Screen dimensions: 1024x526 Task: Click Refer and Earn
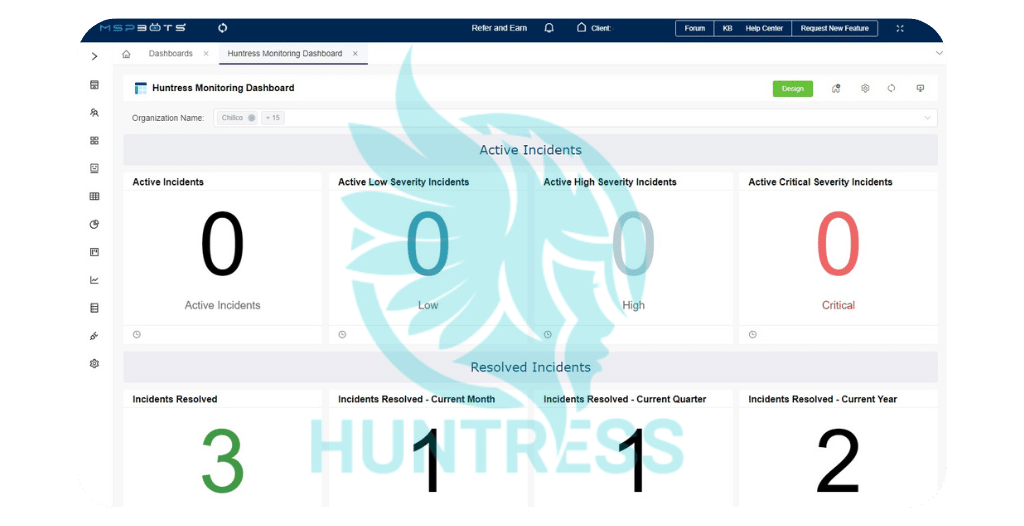tap(499, 28)
